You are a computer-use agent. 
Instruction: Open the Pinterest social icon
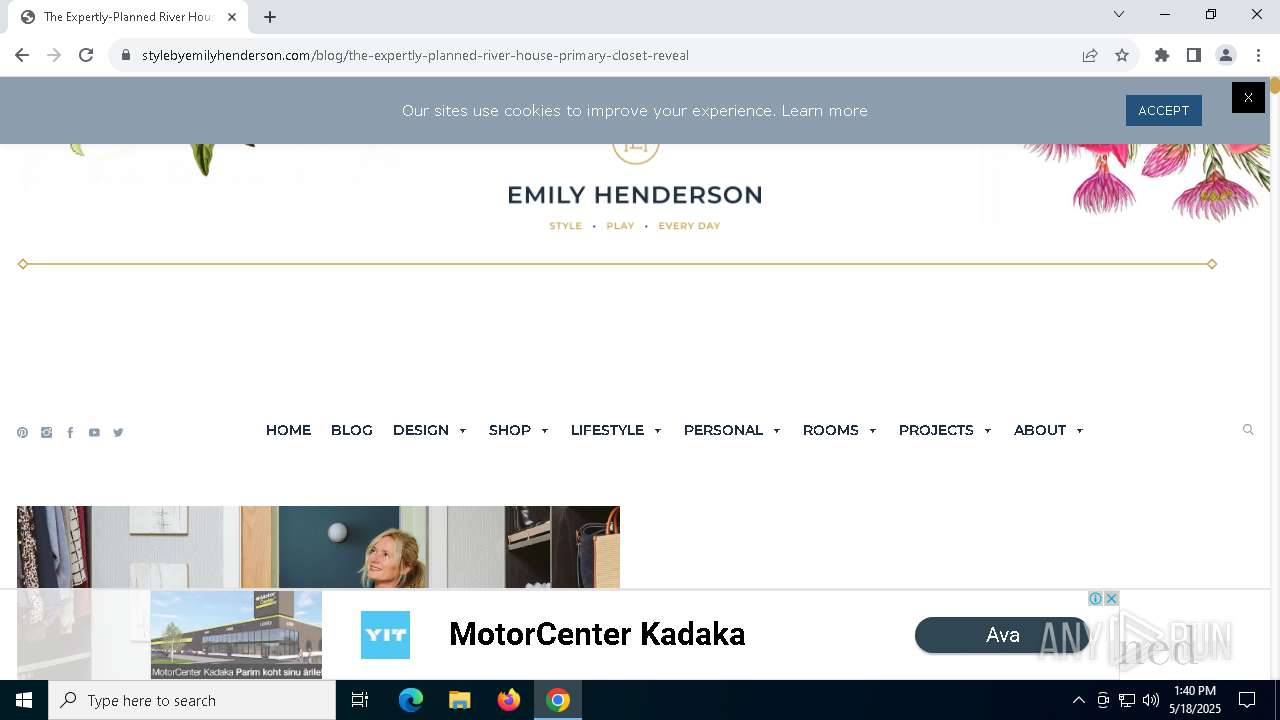[x=22, y=433]
